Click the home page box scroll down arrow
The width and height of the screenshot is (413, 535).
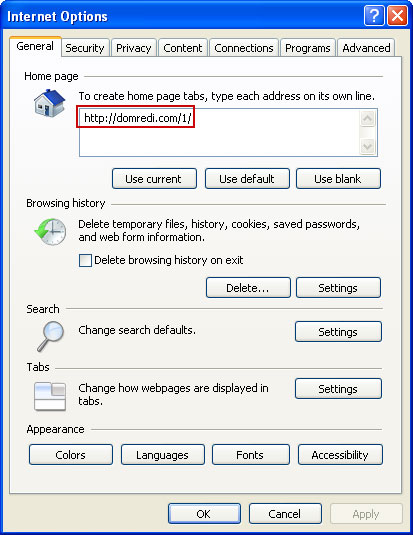368,146
